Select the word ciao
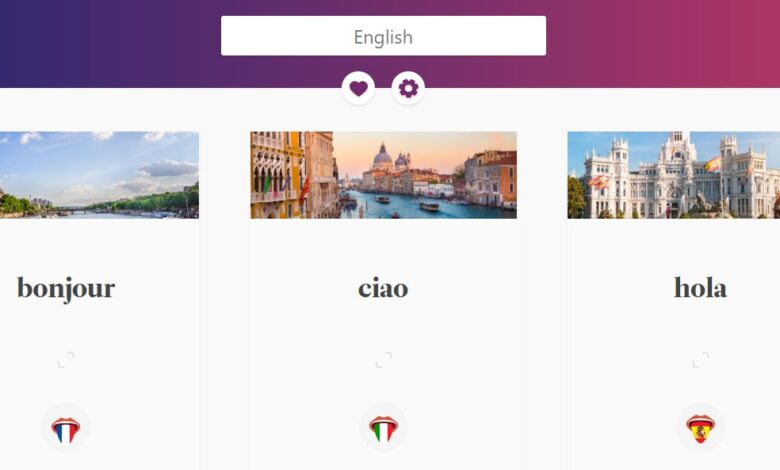 [x=384, y=289]
